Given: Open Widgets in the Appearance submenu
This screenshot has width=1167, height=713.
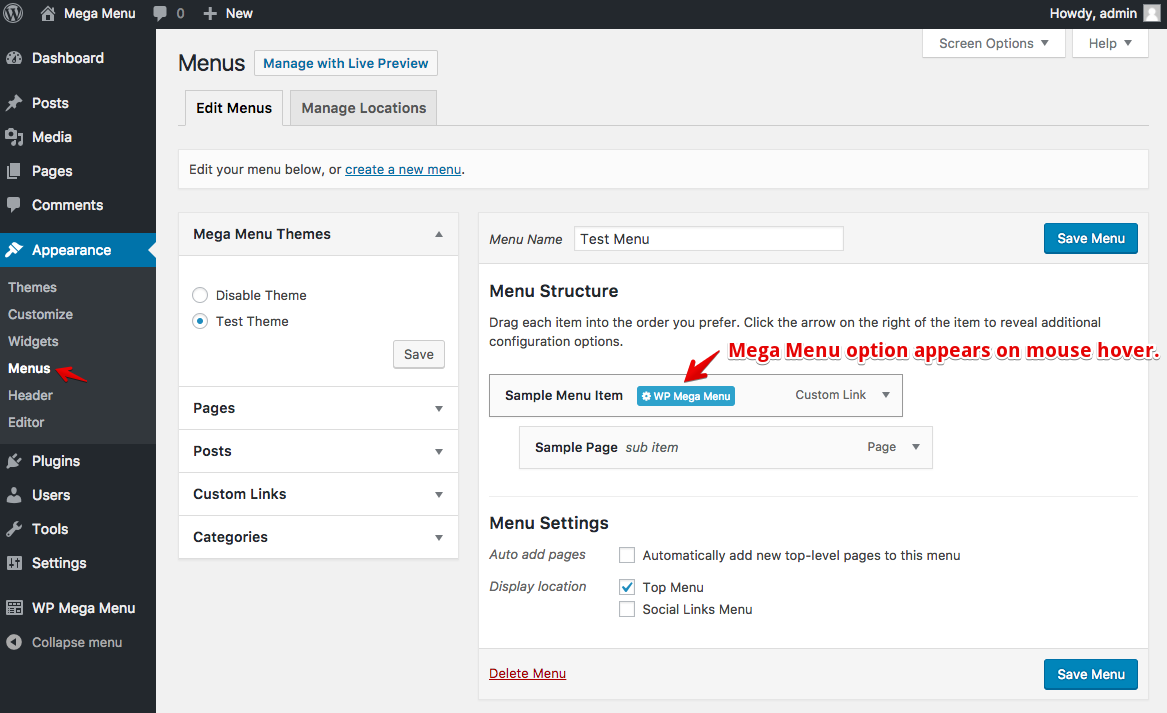Looking at the screenshot, I should tap(33, 341).
